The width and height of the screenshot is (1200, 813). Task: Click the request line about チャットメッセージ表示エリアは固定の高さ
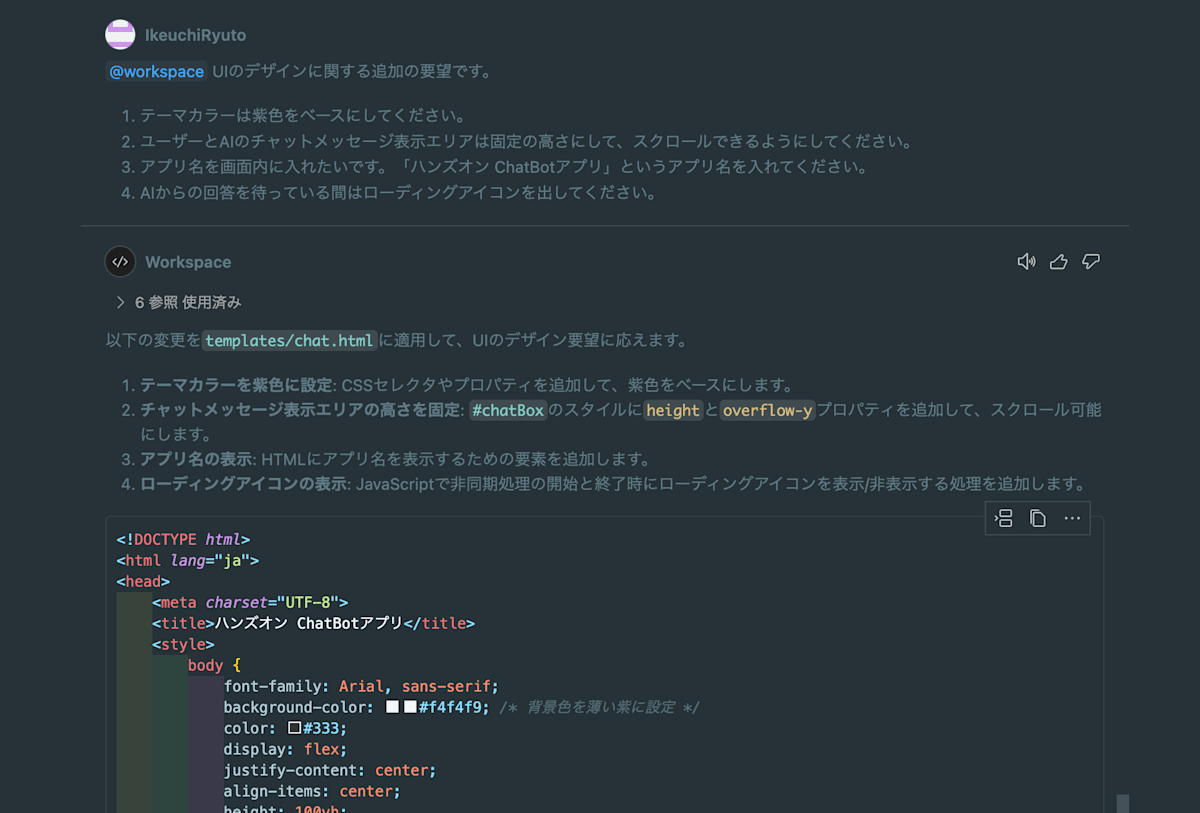click(526, 142)
